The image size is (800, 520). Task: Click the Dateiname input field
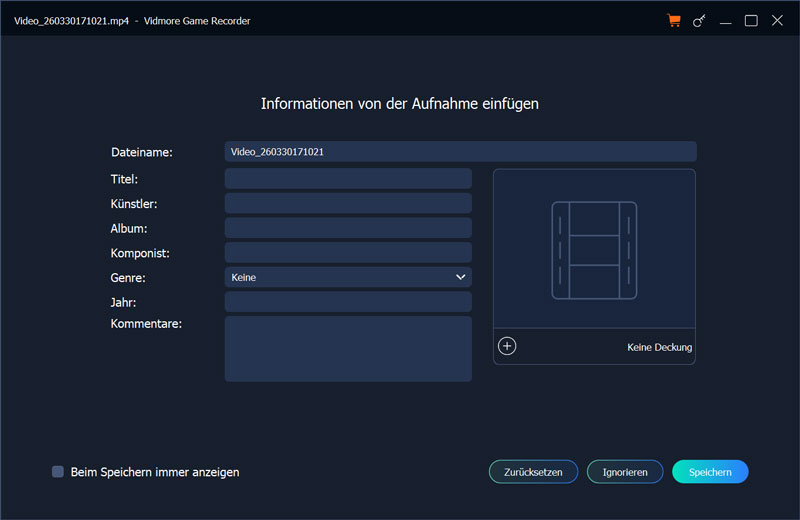point(460,152)
